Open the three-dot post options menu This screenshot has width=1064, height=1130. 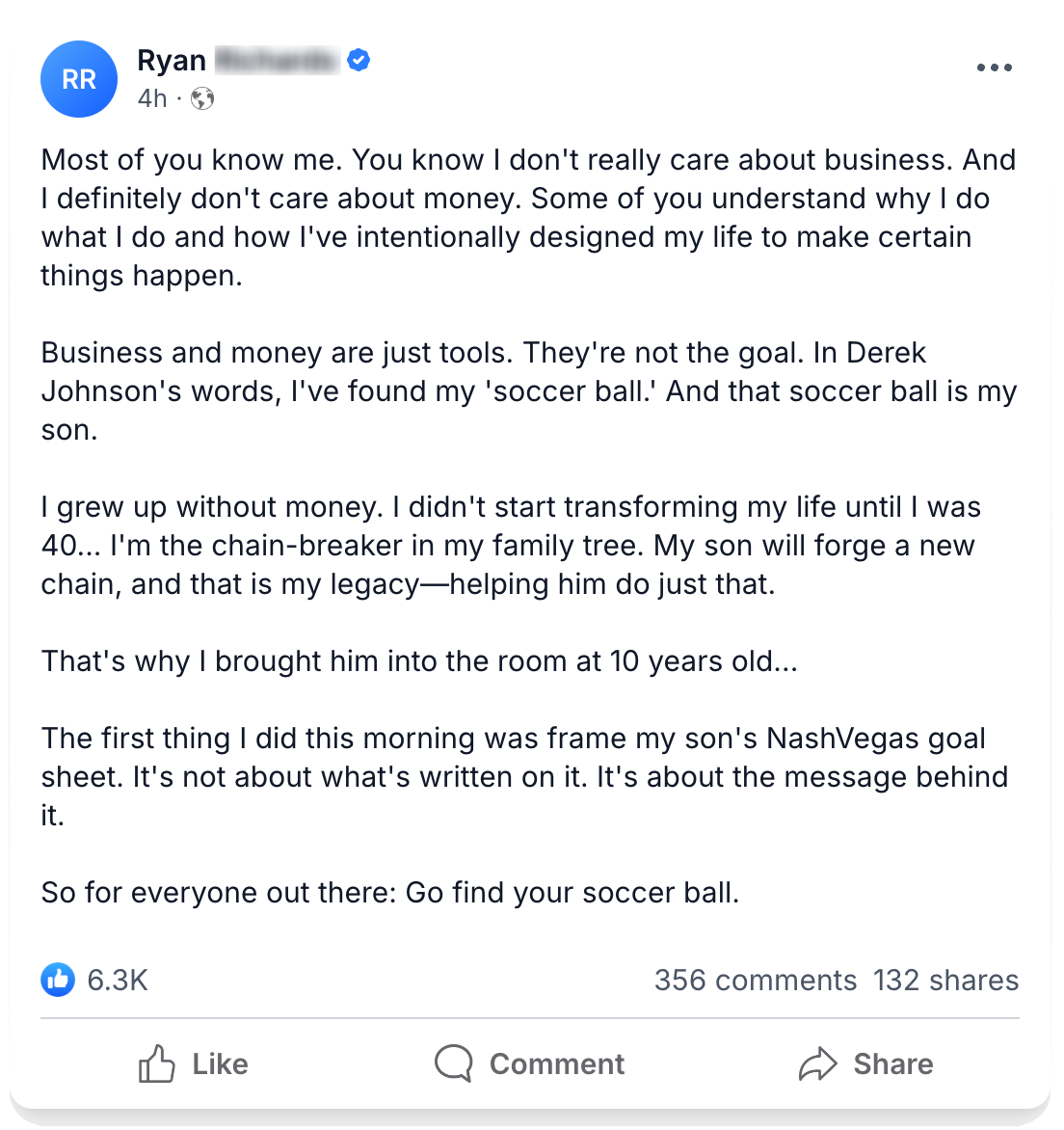click(x=994, y=68)
